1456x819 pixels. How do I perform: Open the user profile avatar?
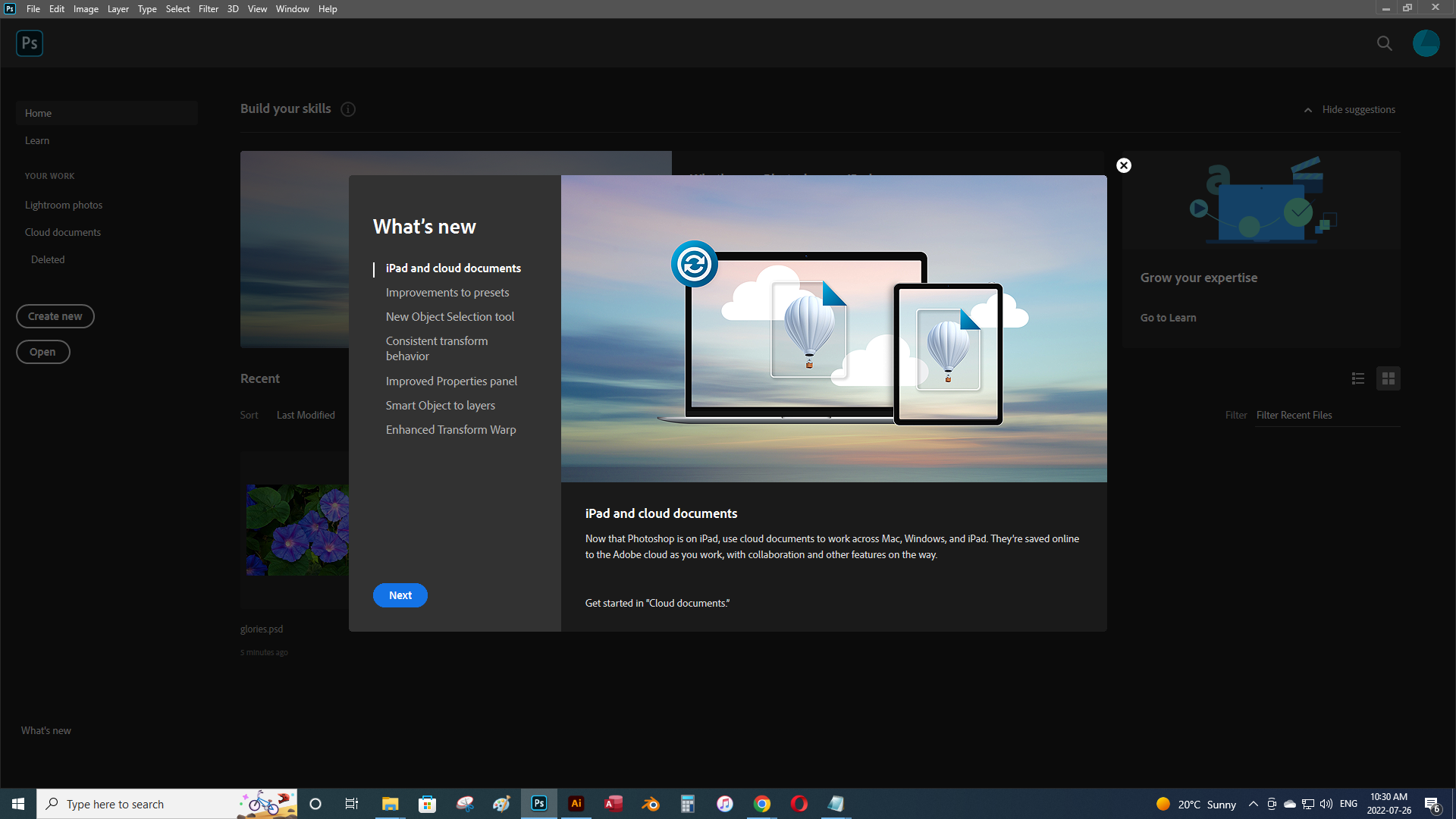[1426, 43]
